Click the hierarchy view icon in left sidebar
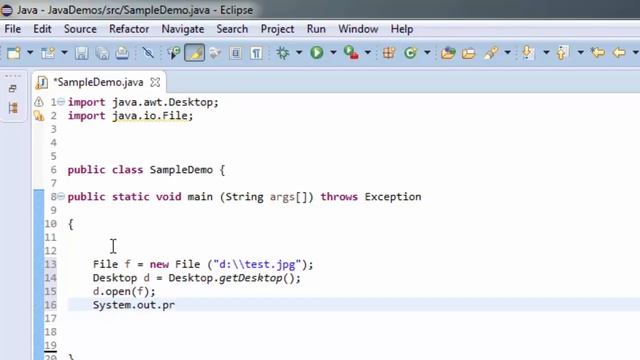640x360 pixels. [13, 108]
